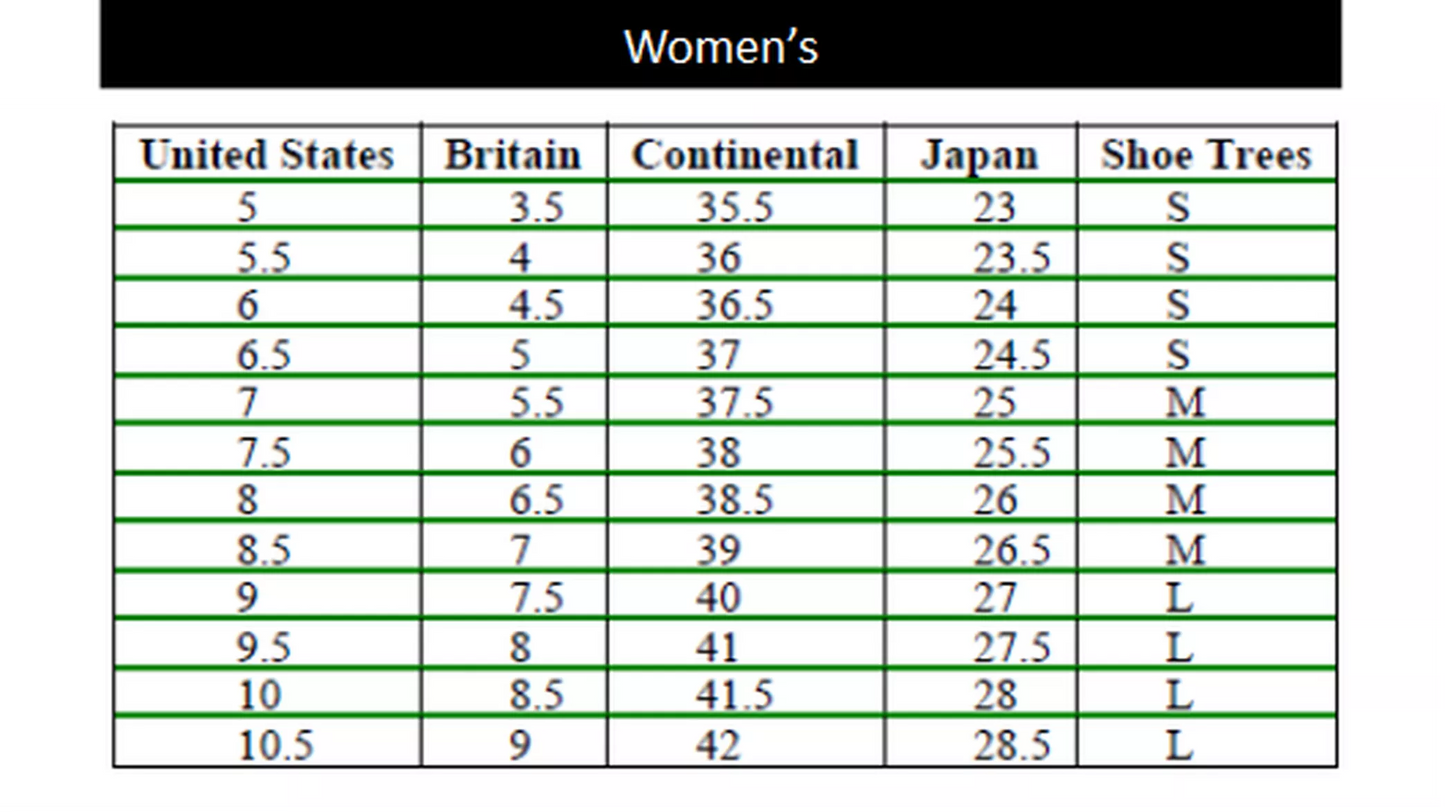Click the Japan column header

979,155
